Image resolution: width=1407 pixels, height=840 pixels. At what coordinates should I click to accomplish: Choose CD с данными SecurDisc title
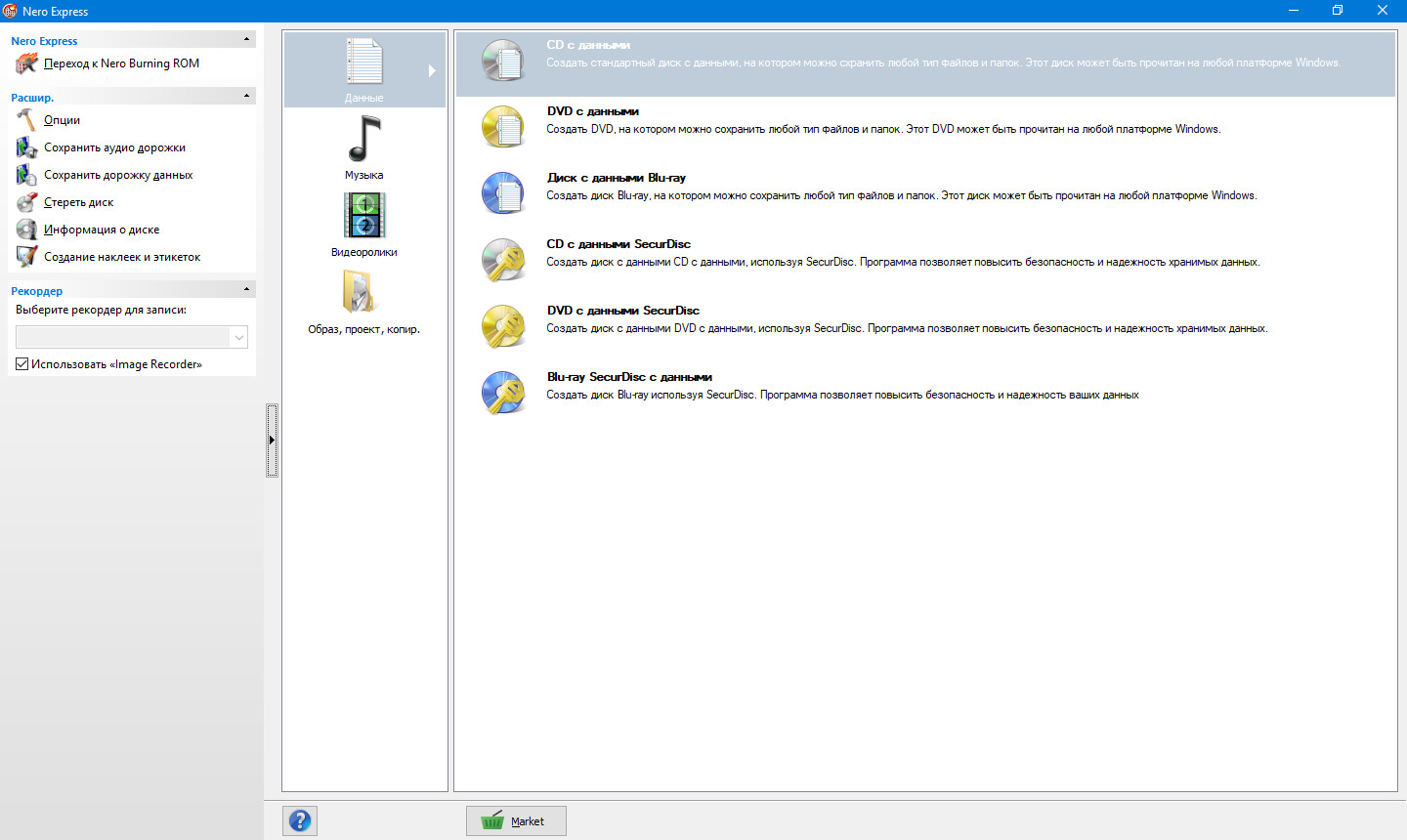coord(618,244)
